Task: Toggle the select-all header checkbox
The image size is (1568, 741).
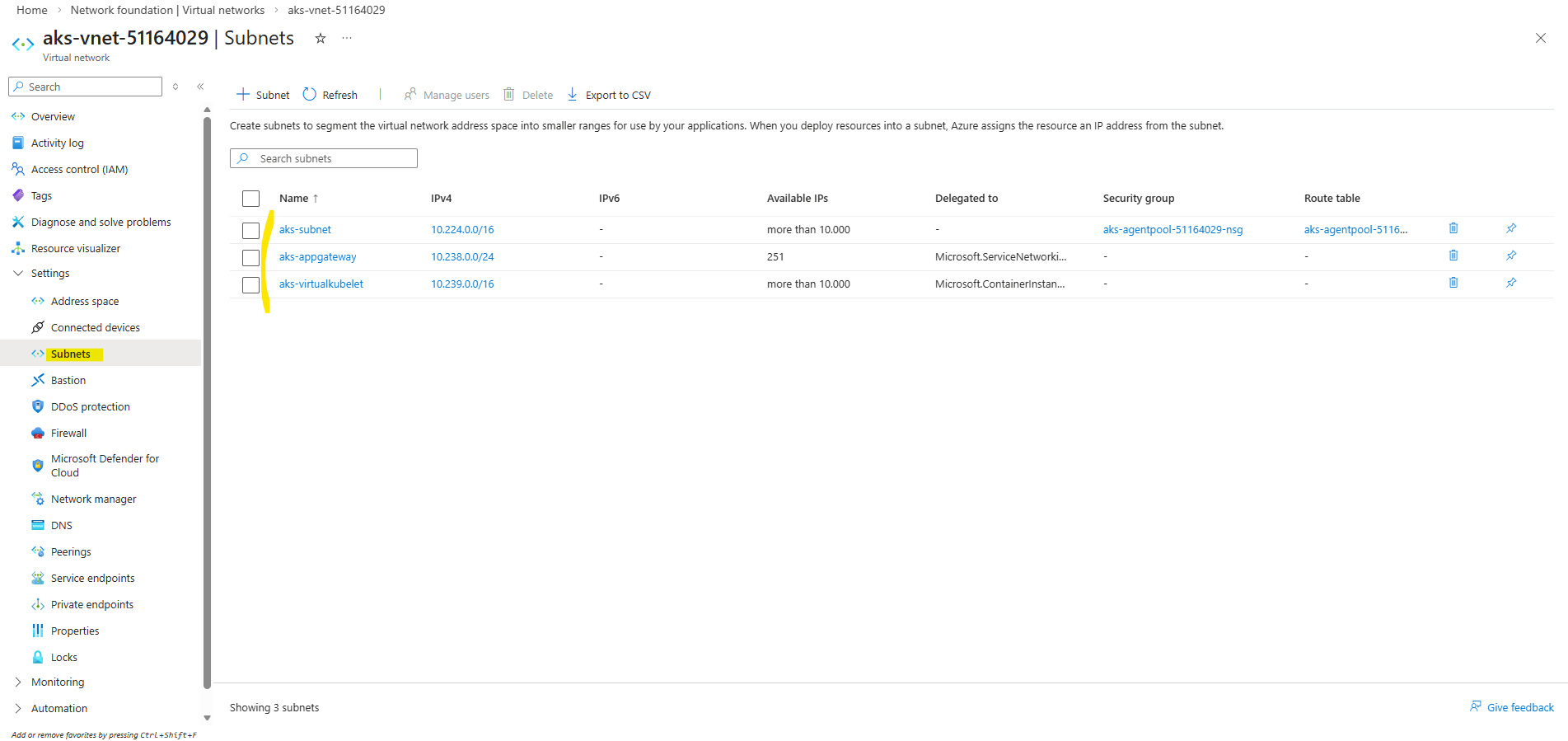Action: point(251,199)
